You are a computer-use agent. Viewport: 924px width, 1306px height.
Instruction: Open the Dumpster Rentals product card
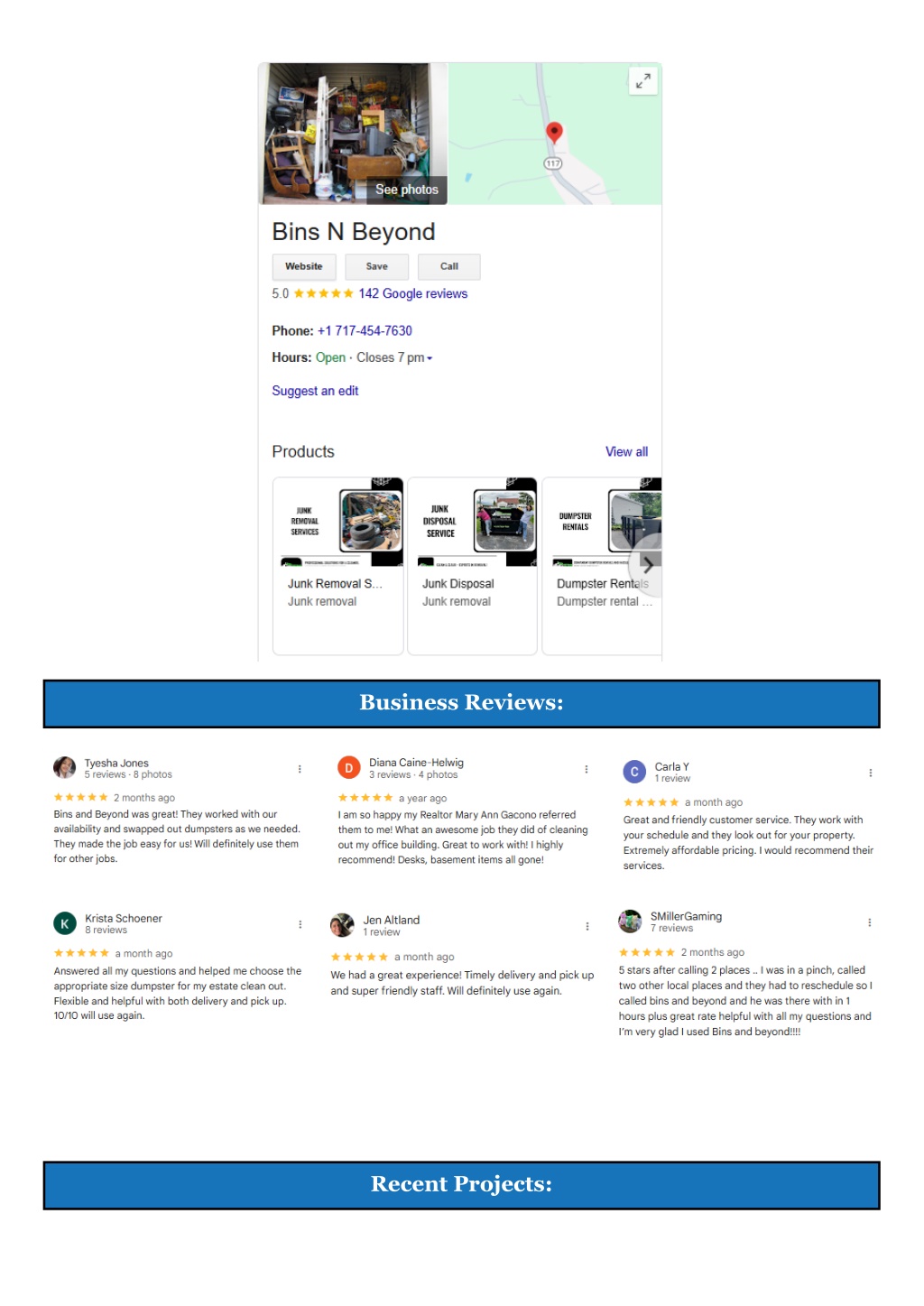[602, 566]
